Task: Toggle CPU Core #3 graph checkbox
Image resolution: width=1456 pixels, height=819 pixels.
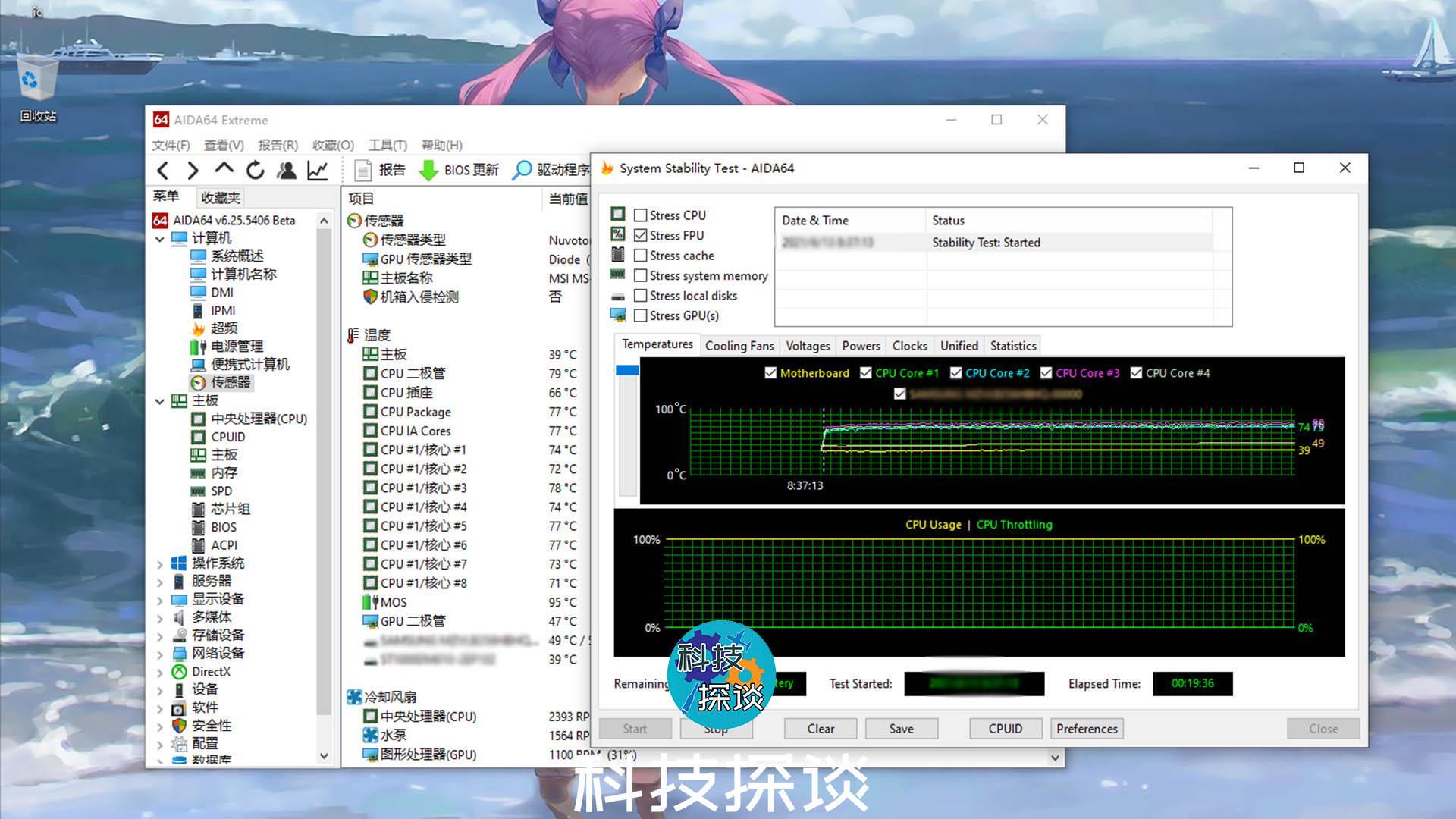Action: (1046, 373)
